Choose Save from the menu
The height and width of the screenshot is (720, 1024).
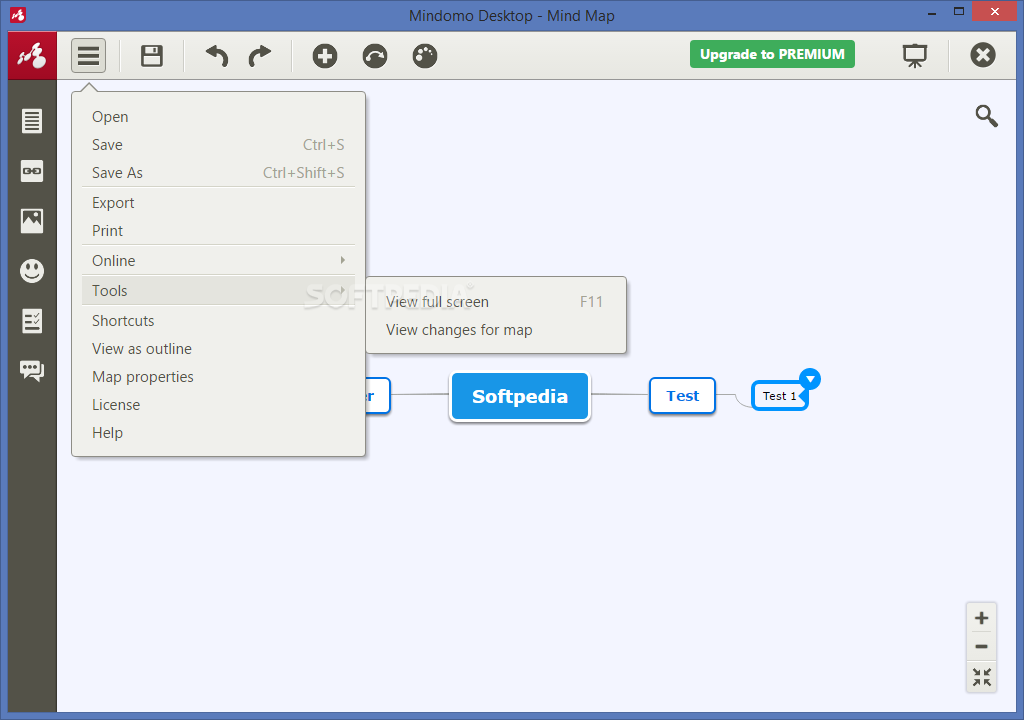218,145
